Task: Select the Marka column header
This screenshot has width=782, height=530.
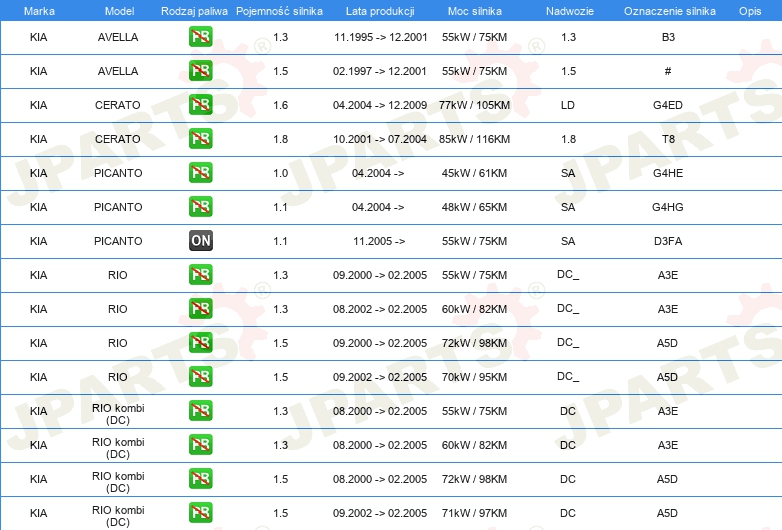Action: click(x=39, y=11)
